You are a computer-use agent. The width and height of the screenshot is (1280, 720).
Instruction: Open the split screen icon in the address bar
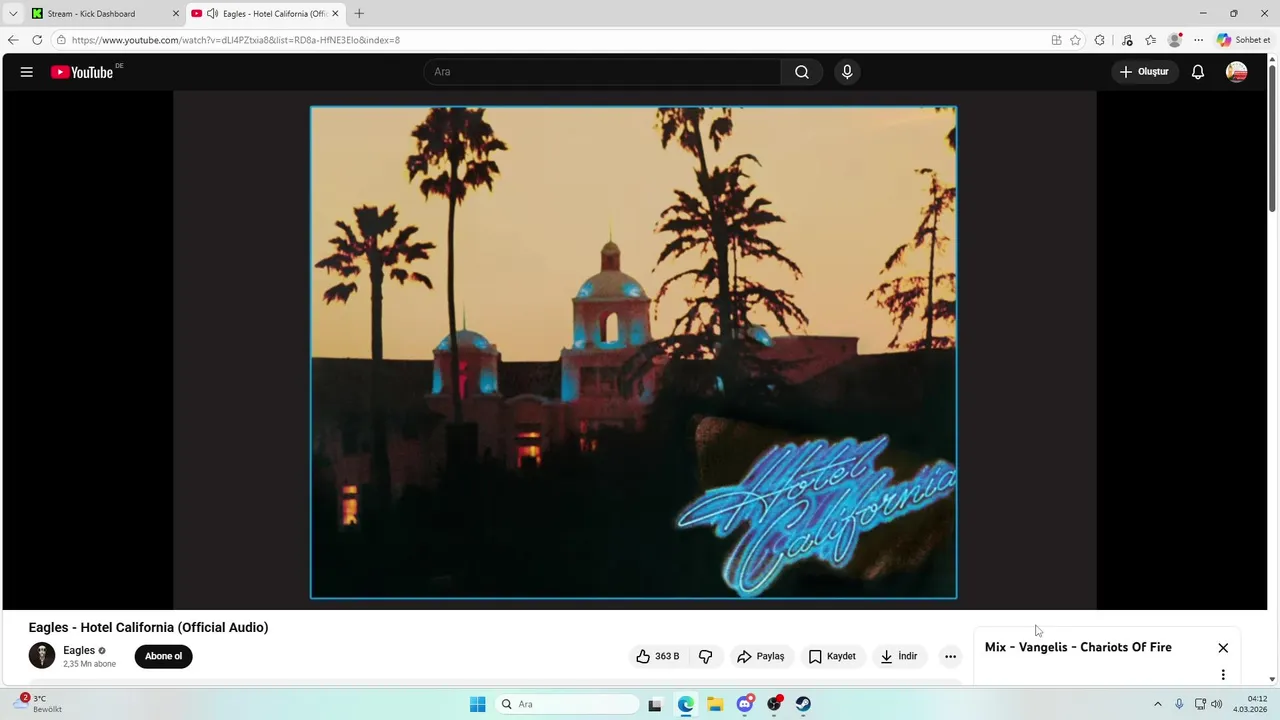(x=1056, y=40)
